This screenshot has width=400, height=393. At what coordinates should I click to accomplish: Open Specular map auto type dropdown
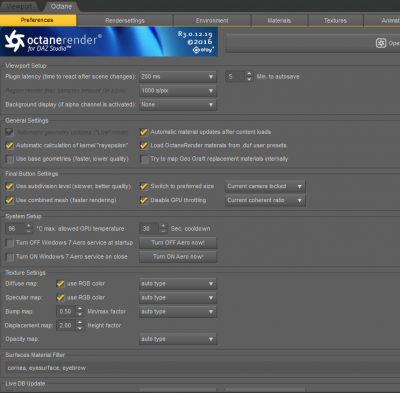pos(178,298)
